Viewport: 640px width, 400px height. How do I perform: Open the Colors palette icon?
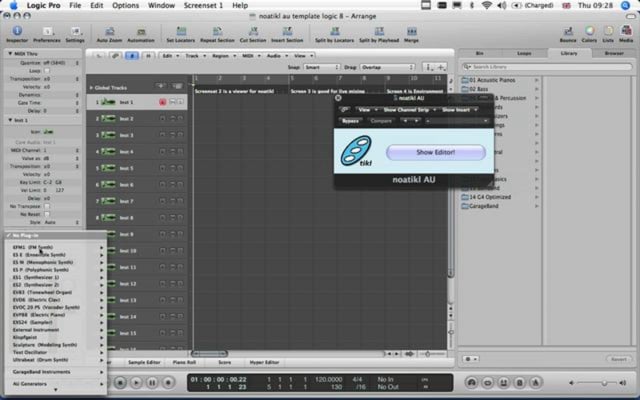[589, 34]
